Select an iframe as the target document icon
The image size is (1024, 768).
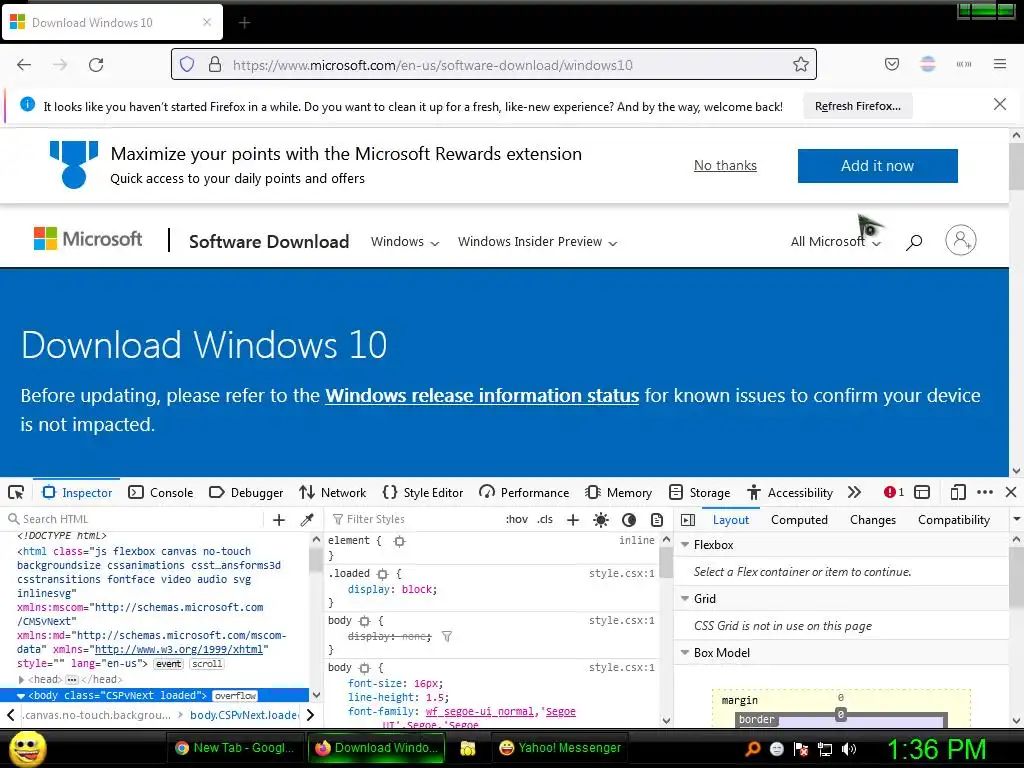point(922,492)
